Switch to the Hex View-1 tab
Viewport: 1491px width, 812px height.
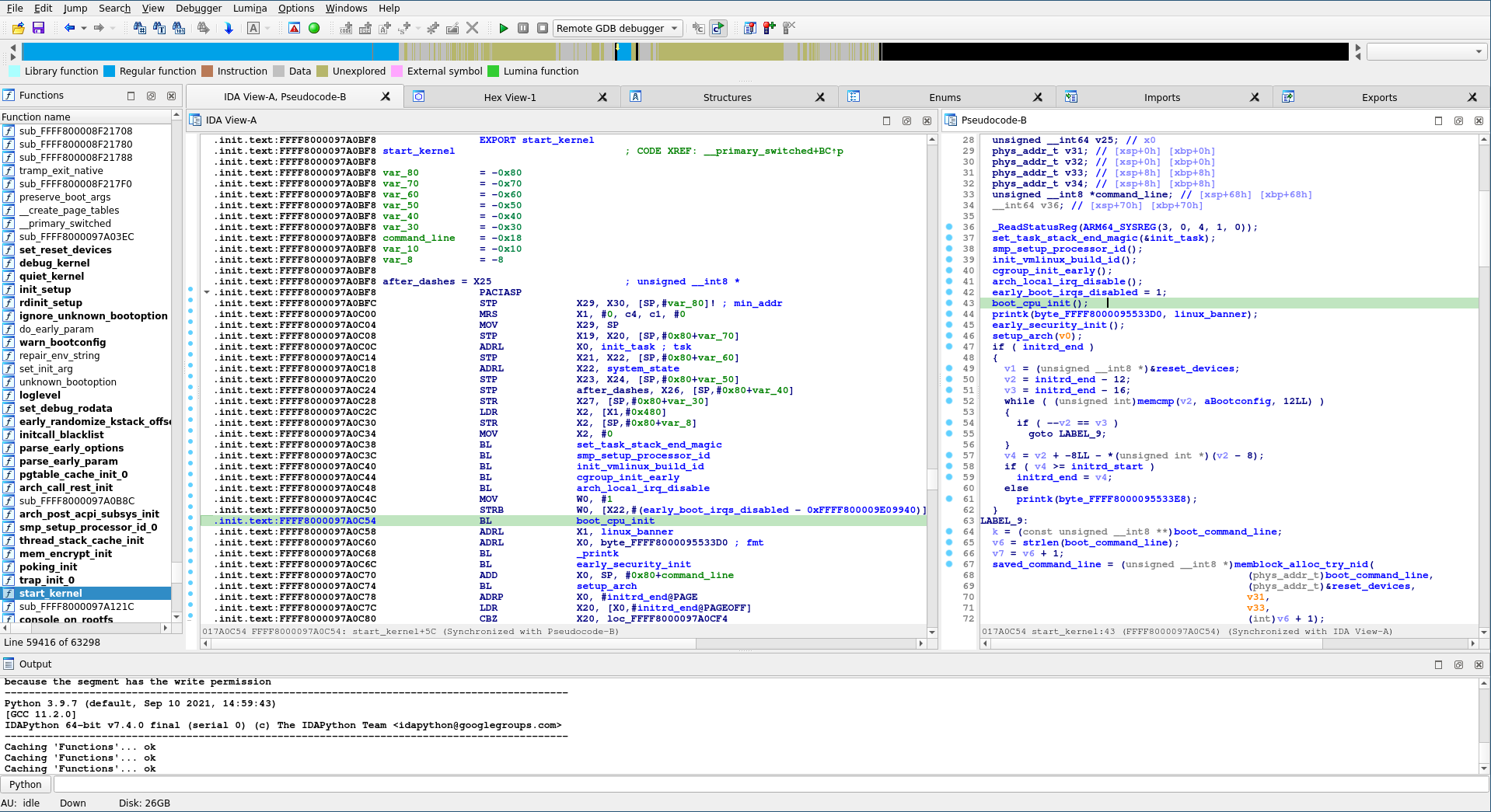tap(509, 97)
